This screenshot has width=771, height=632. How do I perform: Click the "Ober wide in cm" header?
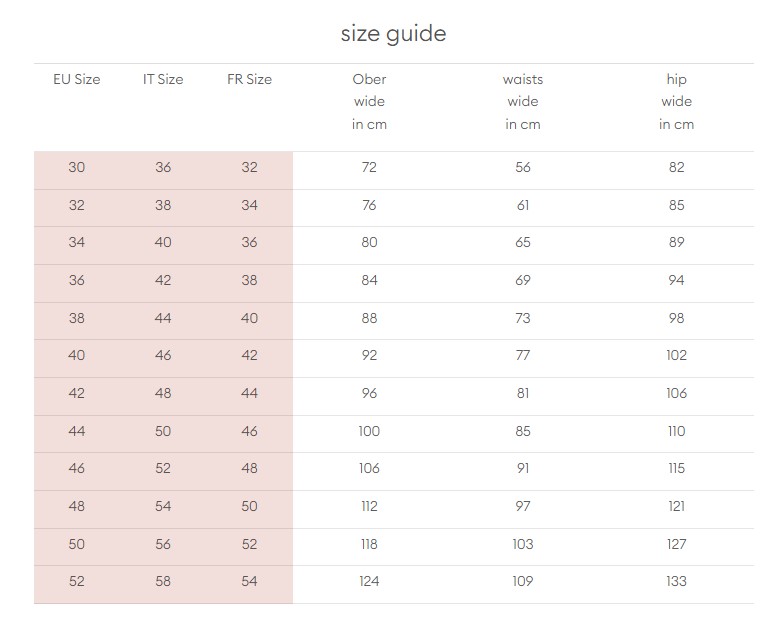click(x=369, y=101)
